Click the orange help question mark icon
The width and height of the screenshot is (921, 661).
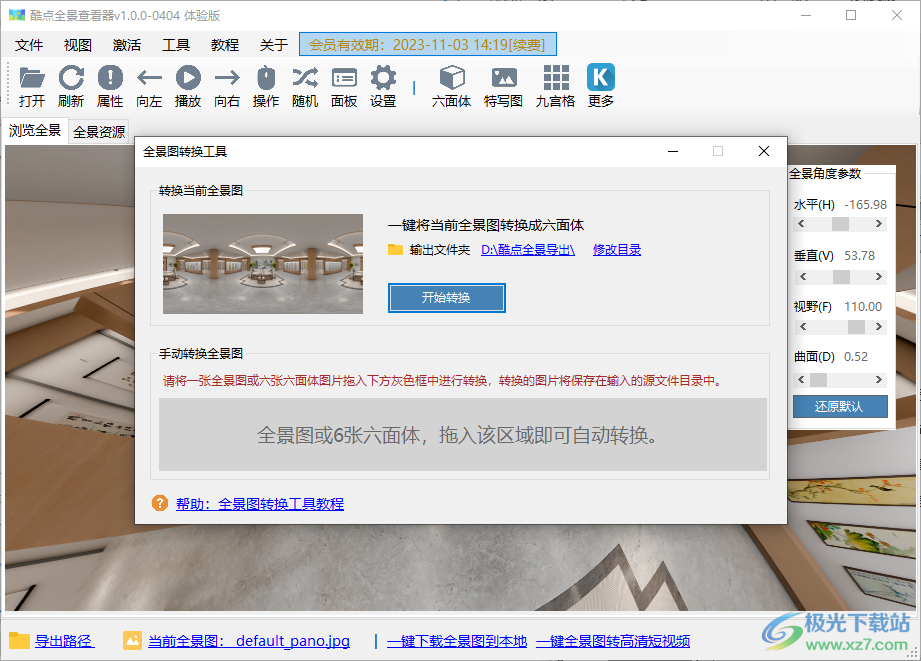(x=160, y=503)
